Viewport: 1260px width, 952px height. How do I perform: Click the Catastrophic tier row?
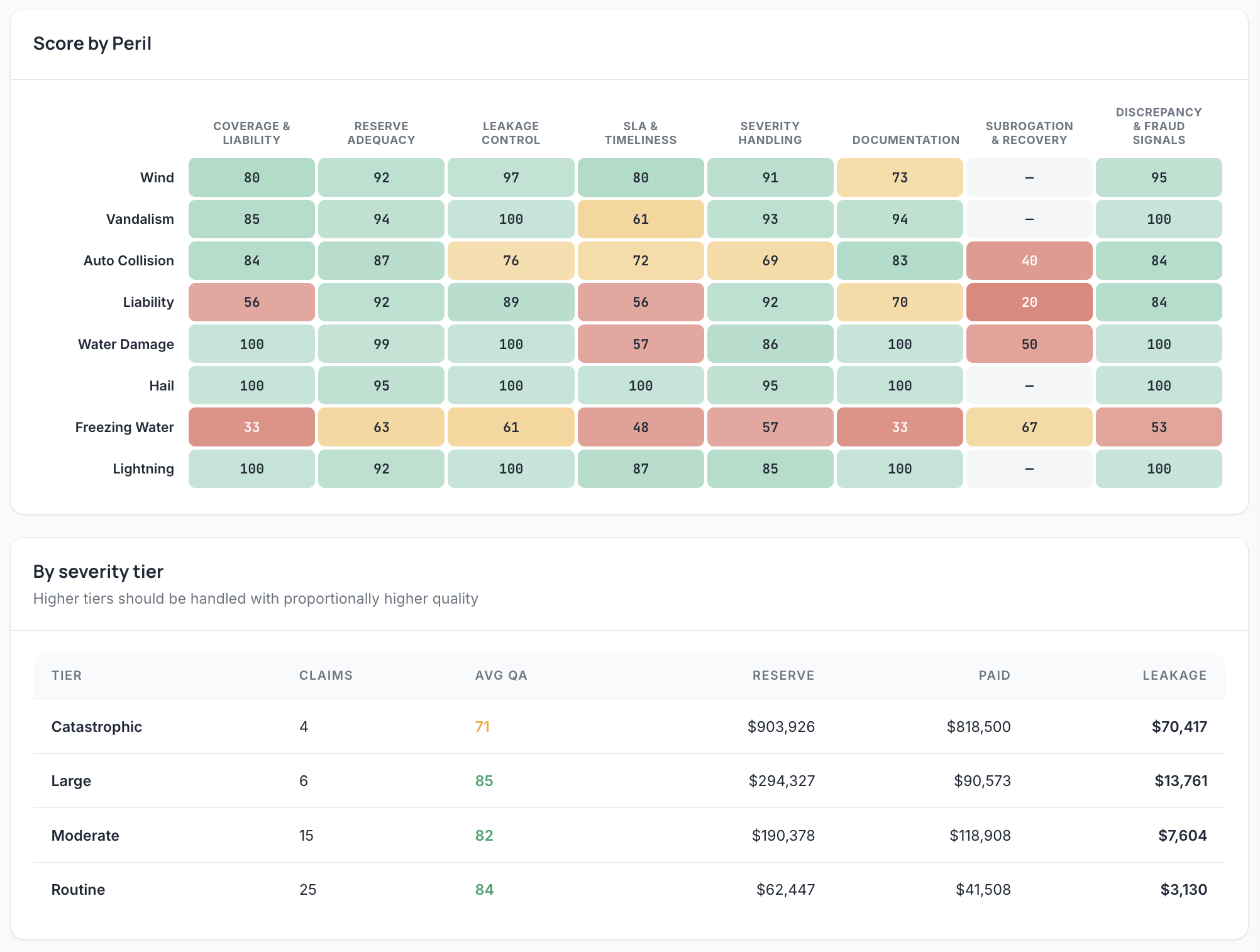click(x=629, y=726)
